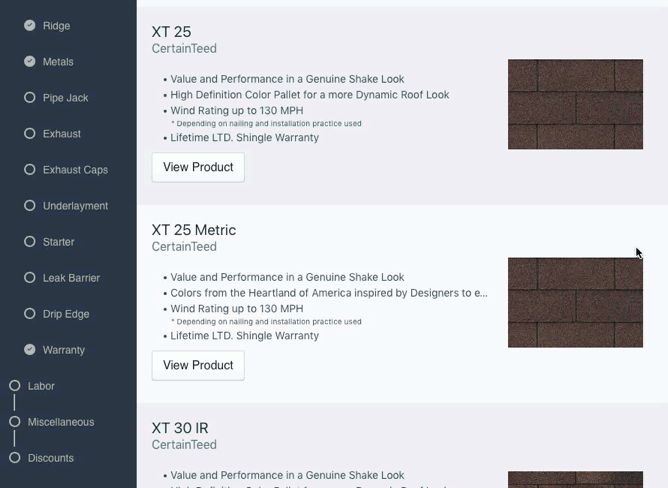
Task: Click the Exhaust Caps step circle
Action: [x=29, y=170]
